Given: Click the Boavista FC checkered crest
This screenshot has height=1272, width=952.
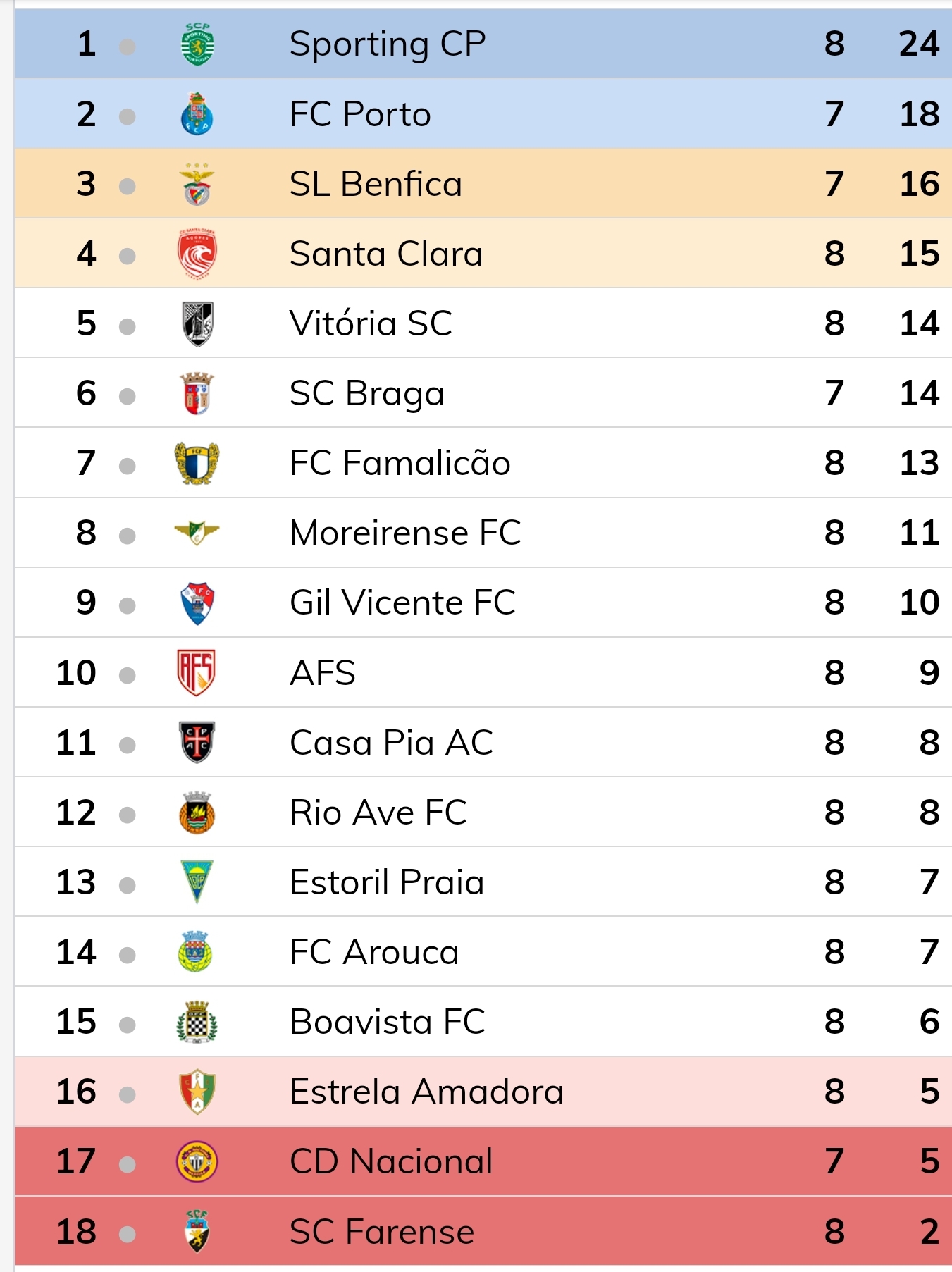Looking at the screenshot, I should coord(197,1022).
